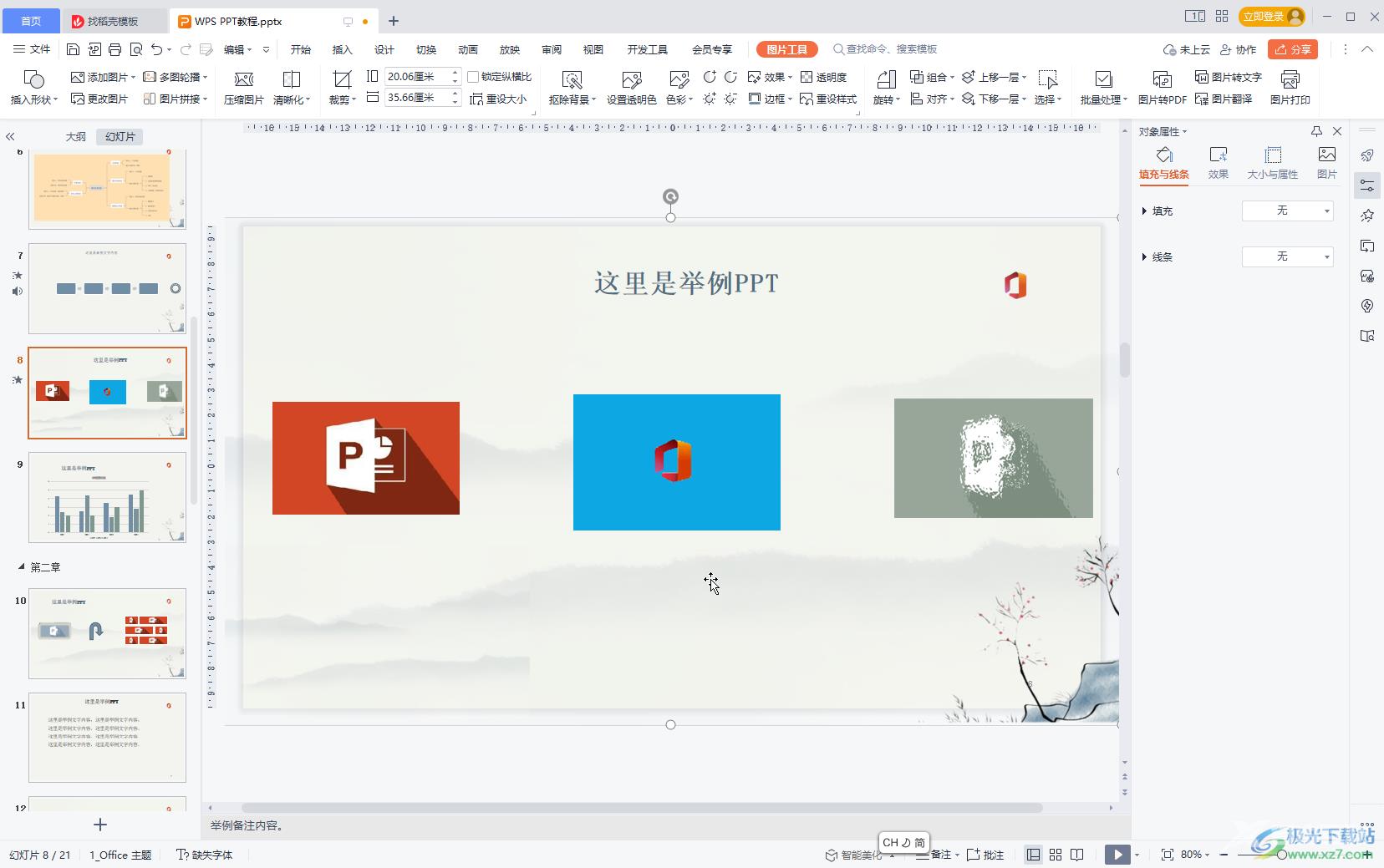Click the Effects (效果) tab in properties panel
1384x868 pixels.
point(1218,163)
